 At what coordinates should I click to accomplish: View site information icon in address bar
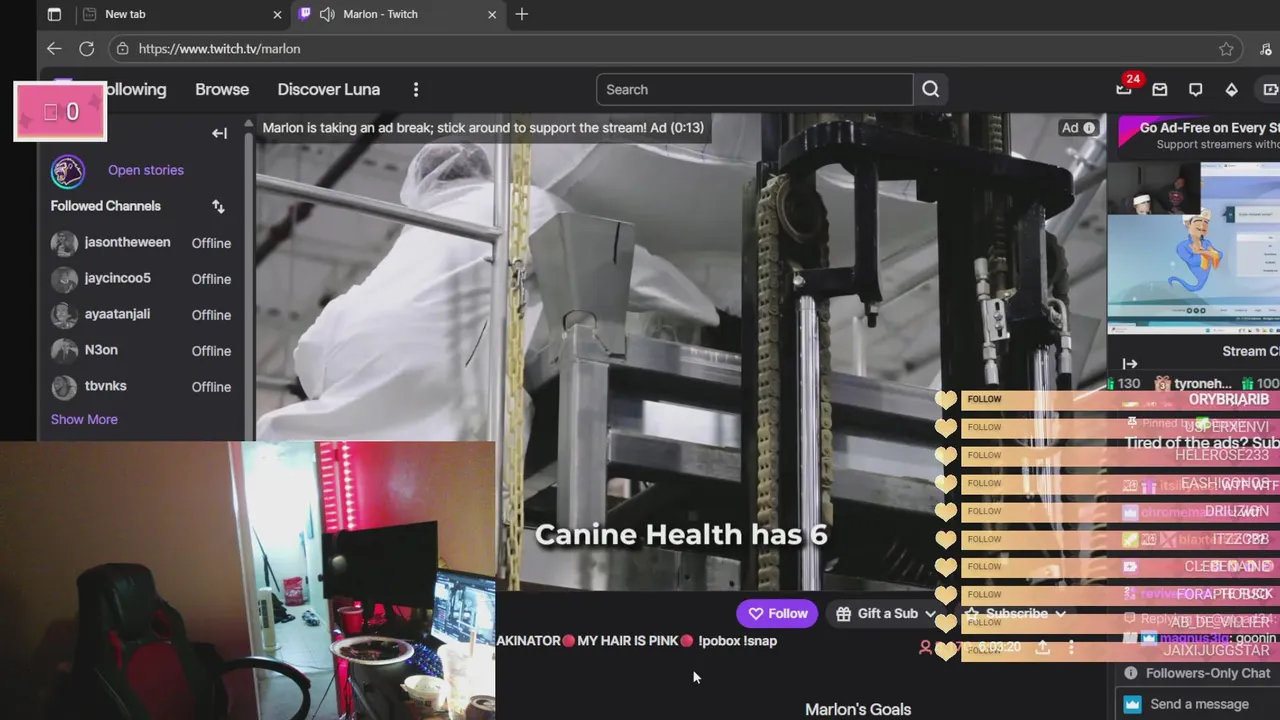122,48
